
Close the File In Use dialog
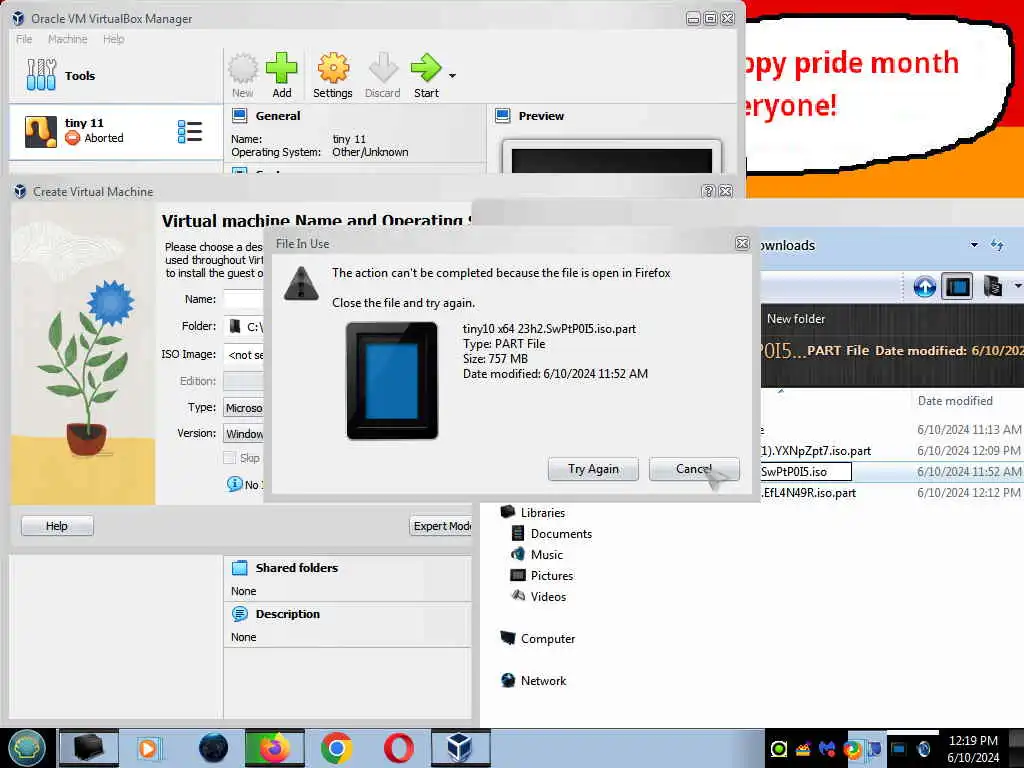coord(742,244)
